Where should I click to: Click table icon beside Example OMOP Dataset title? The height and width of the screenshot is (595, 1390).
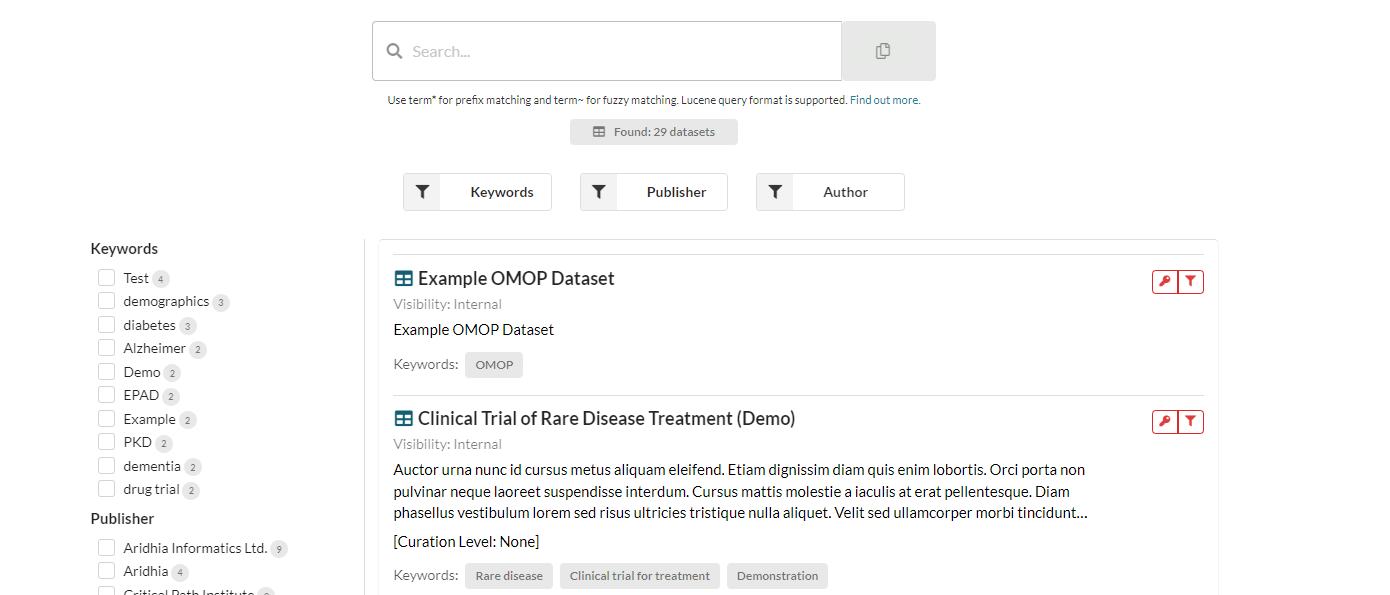[403, 279]
